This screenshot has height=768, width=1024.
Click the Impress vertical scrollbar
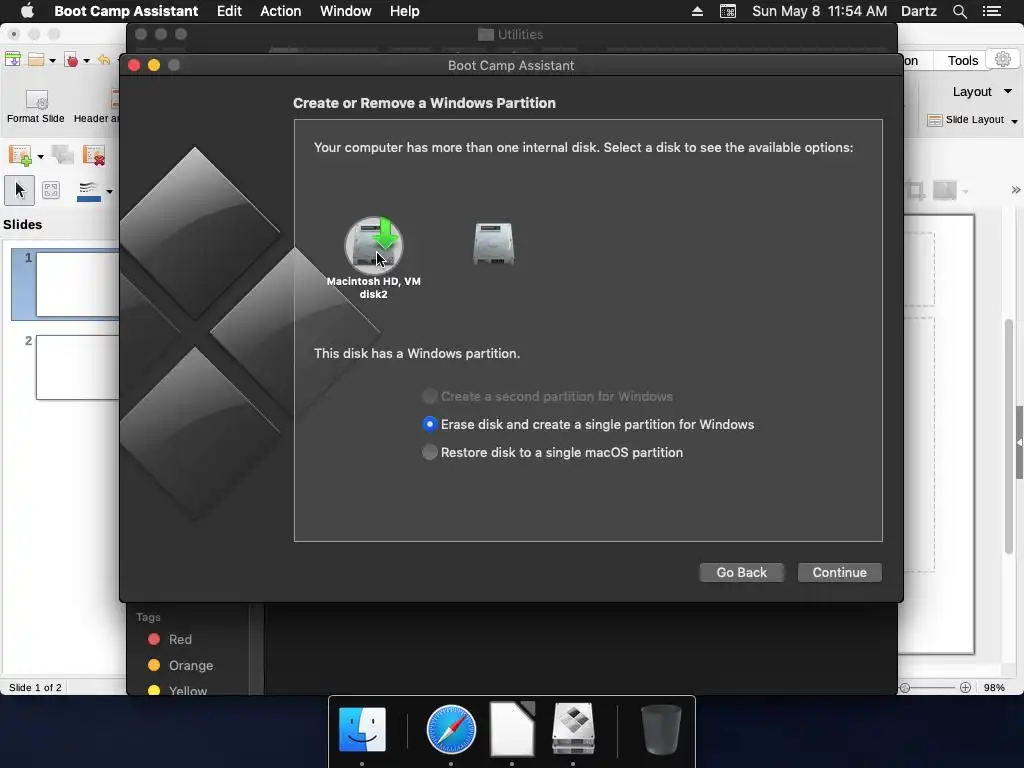tap(1008, 434)
